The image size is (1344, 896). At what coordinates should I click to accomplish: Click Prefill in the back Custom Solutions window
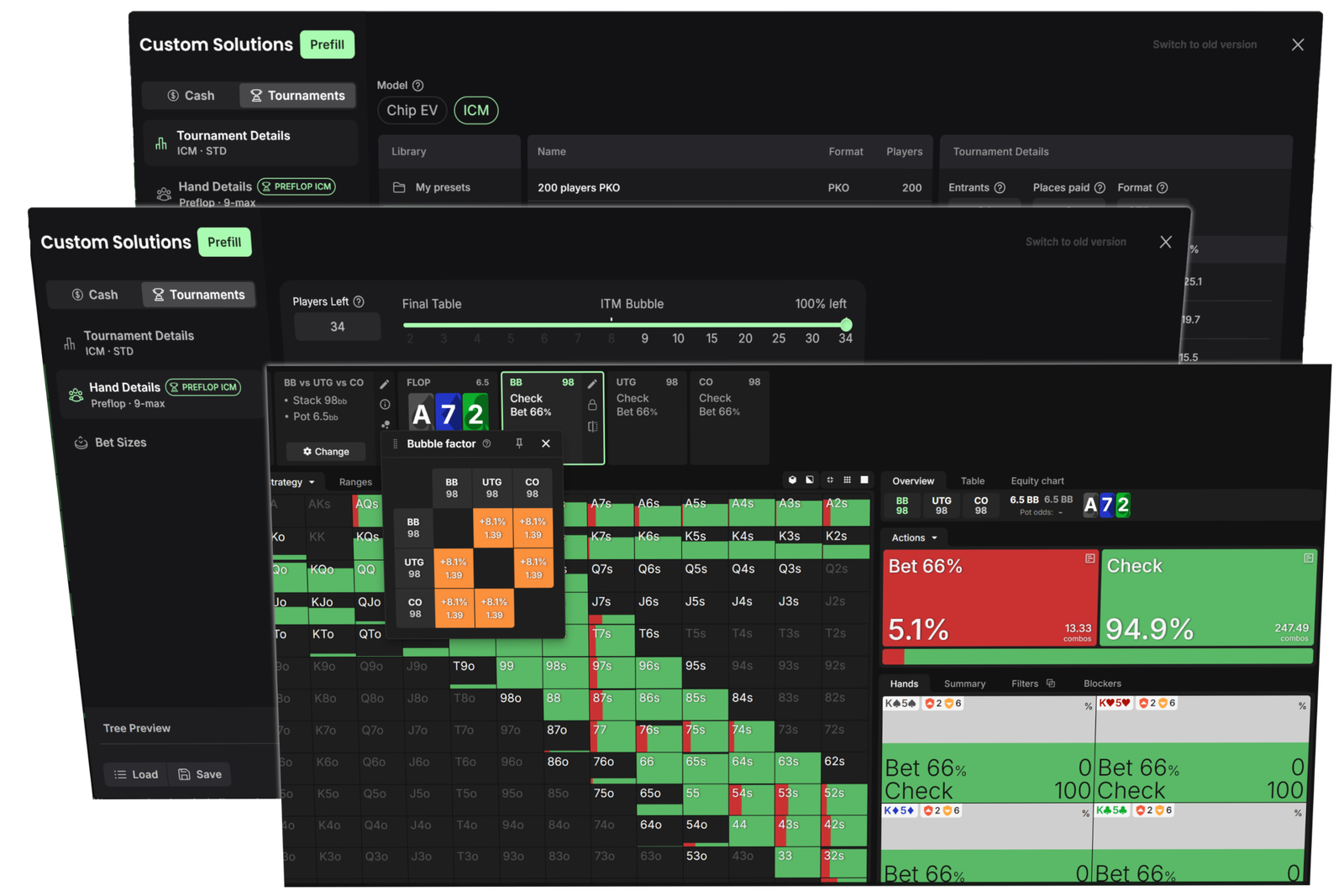pos(327,45)
